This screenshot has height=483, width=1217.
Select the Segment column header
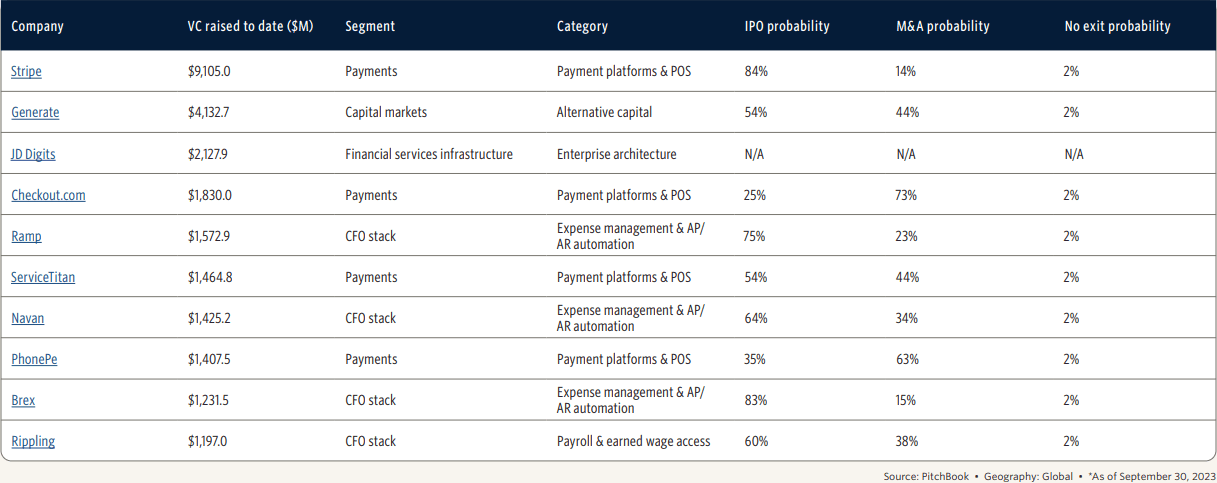[x=369, y=26]
